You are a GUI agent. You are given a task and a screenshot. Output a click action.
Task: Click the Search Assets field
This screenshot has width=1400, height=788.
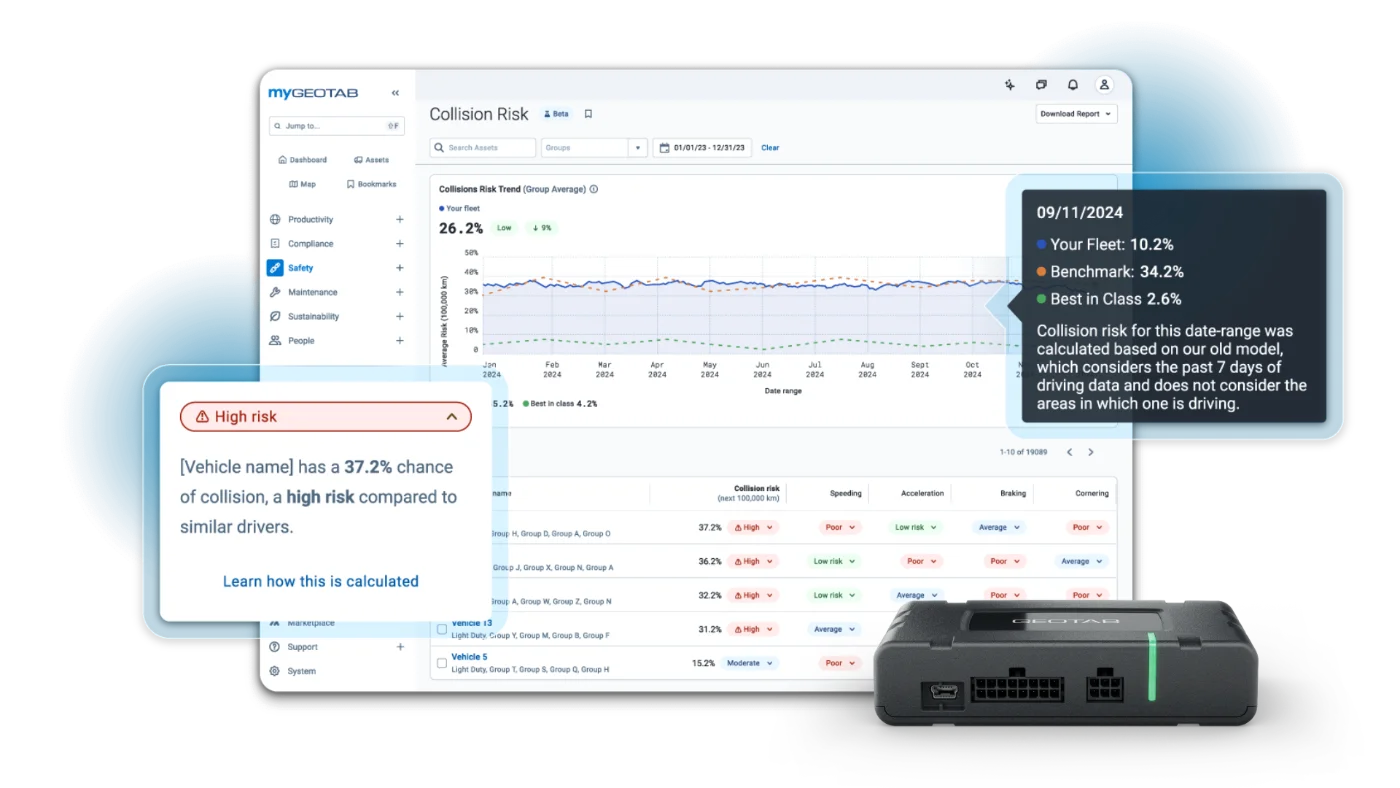pyautogui.click(x=483, y=147)
